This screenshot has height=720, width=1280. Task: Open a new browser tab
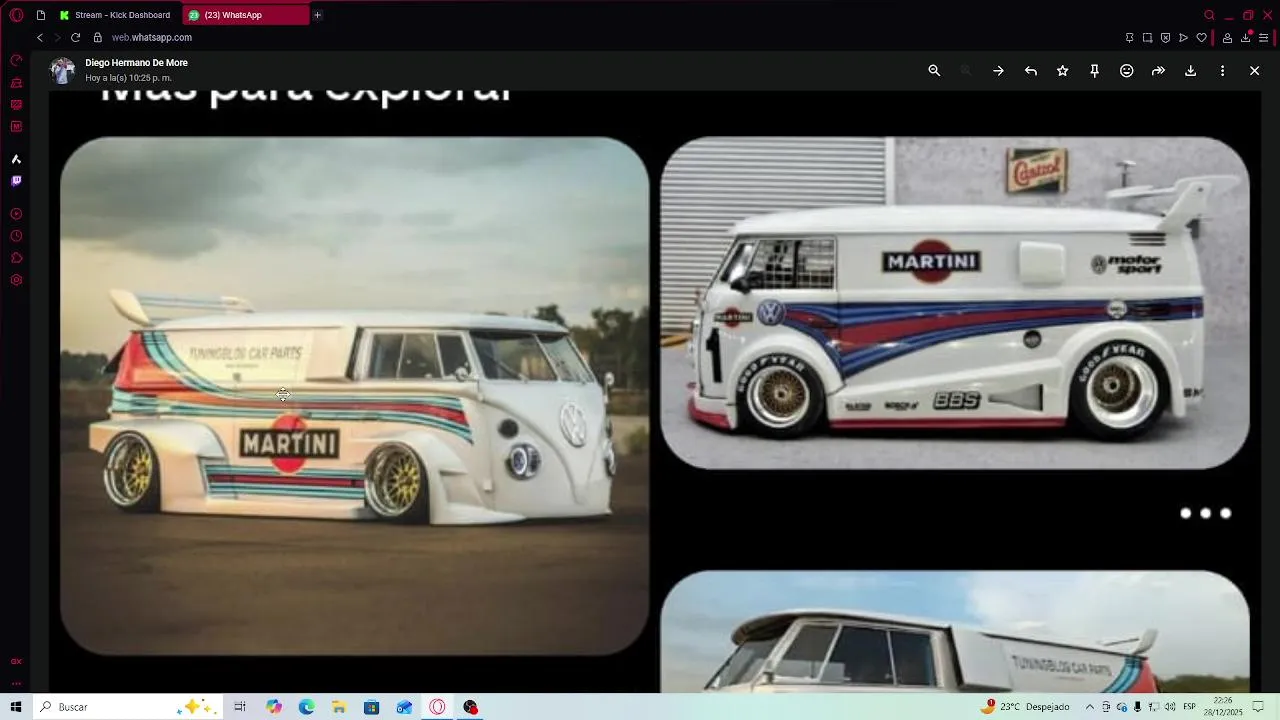pyautogui.click(x=318, y=15)
